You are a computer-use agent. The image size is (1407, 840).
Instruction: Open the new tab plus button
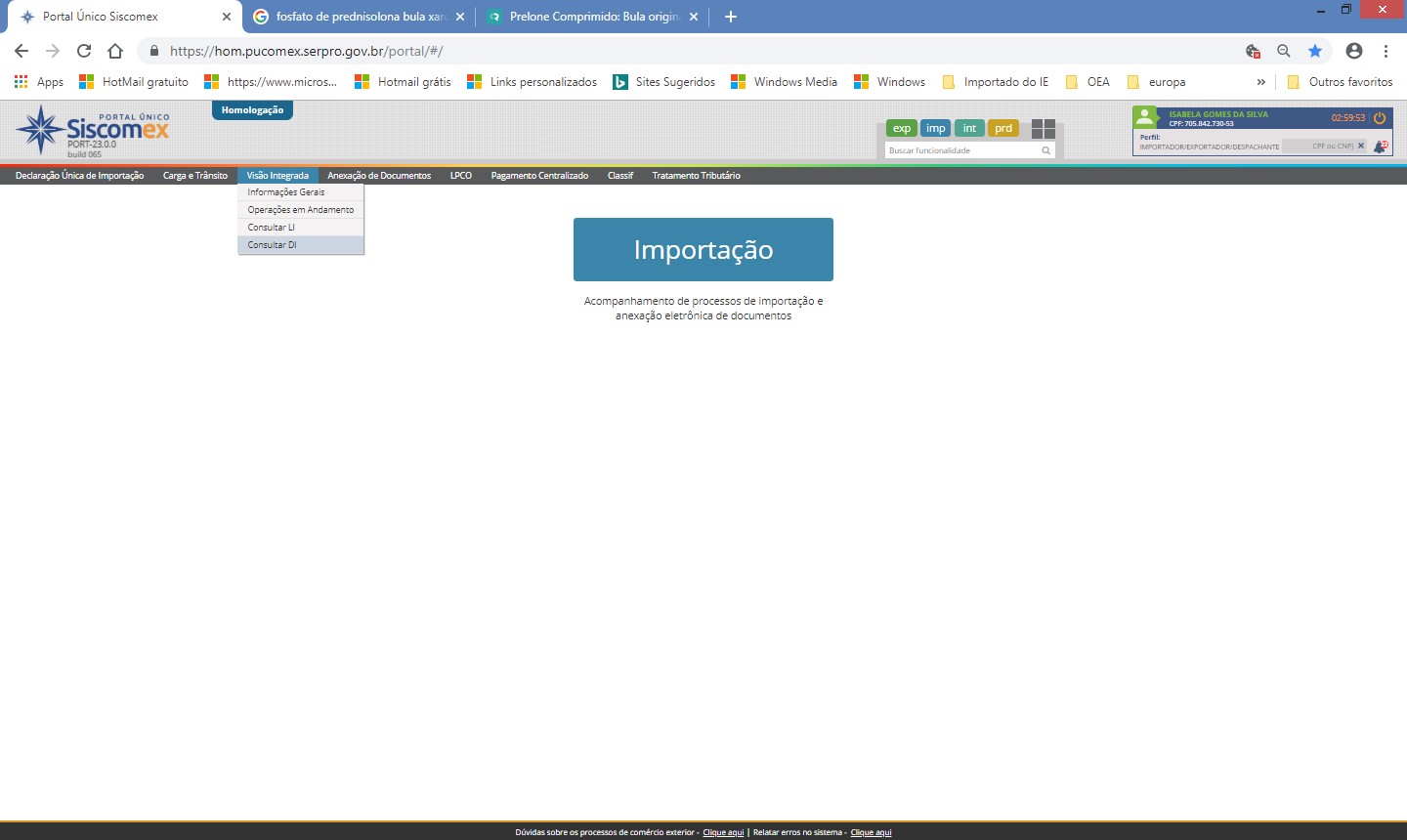pos(731,17)
